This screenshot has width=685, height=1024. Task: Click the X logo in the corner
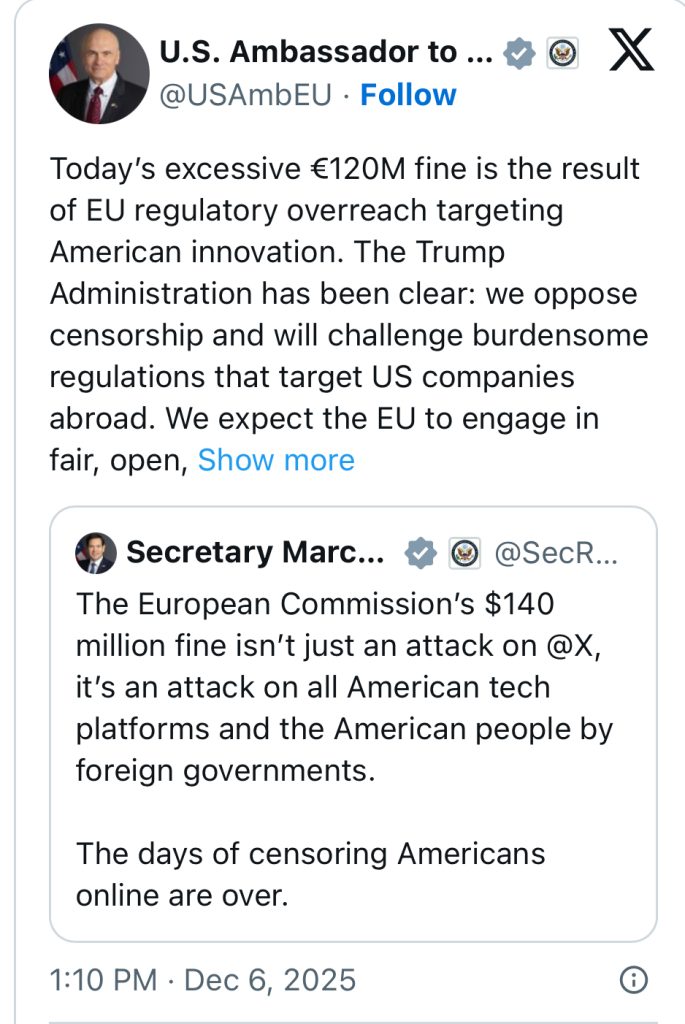pyautogui.click(x=631, y=52)
